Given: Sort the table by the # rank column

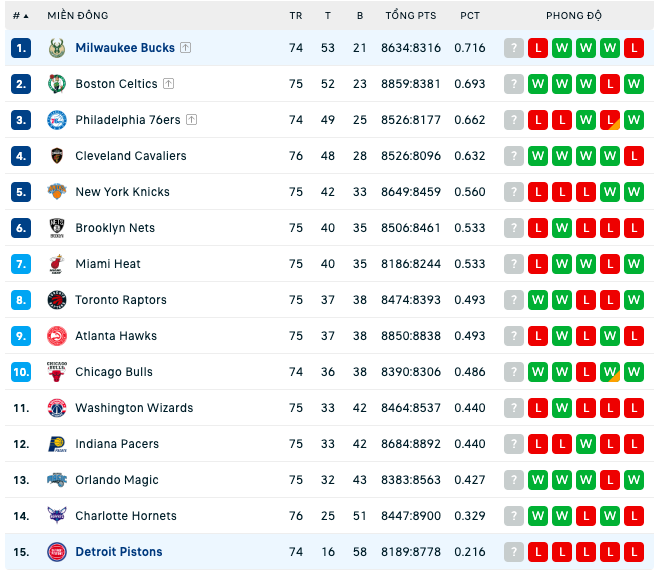Looking at the screenshot, I should [x=20, y=16].
